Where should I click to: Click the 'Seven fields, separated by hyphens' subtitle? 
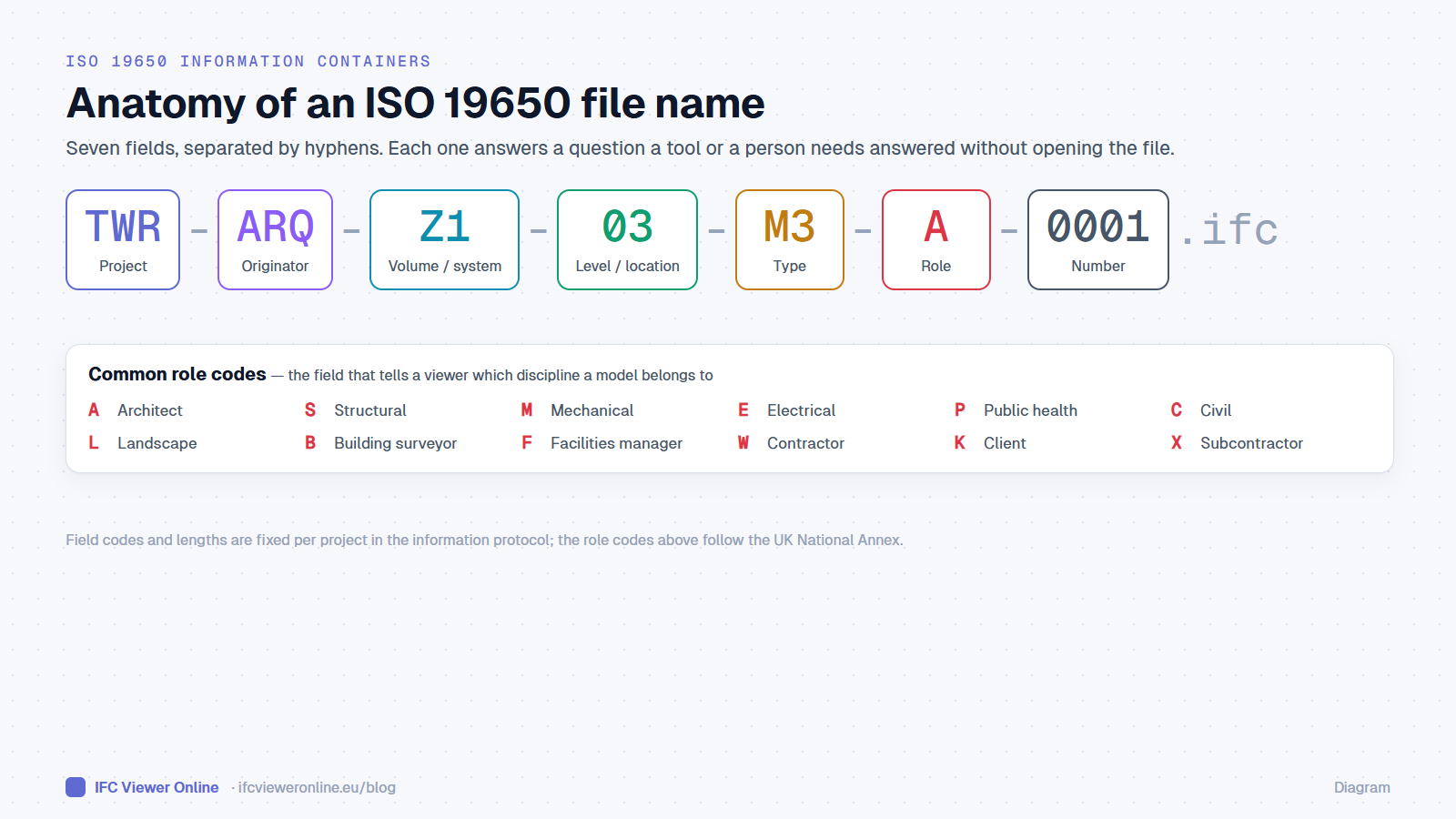620,148
